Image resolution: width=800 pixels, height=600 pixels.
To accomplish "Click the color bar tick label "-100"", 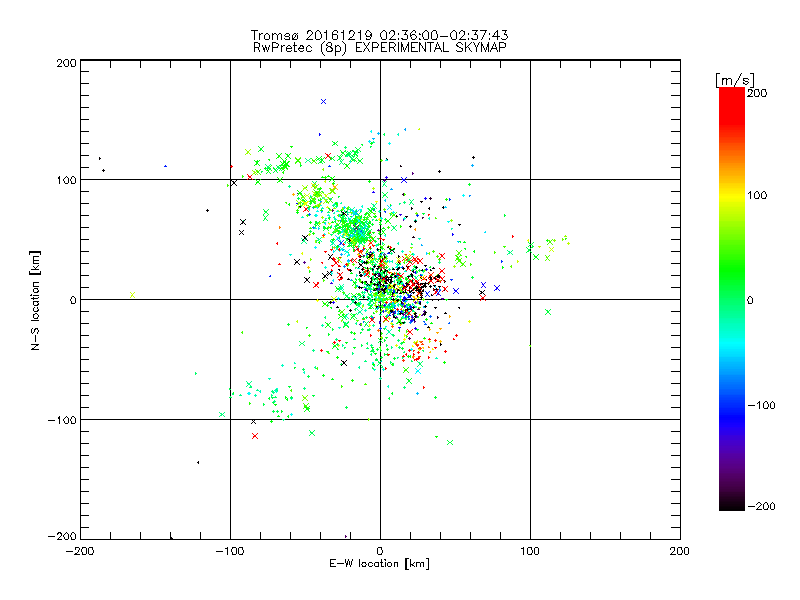I will click(x=761, y=405).
